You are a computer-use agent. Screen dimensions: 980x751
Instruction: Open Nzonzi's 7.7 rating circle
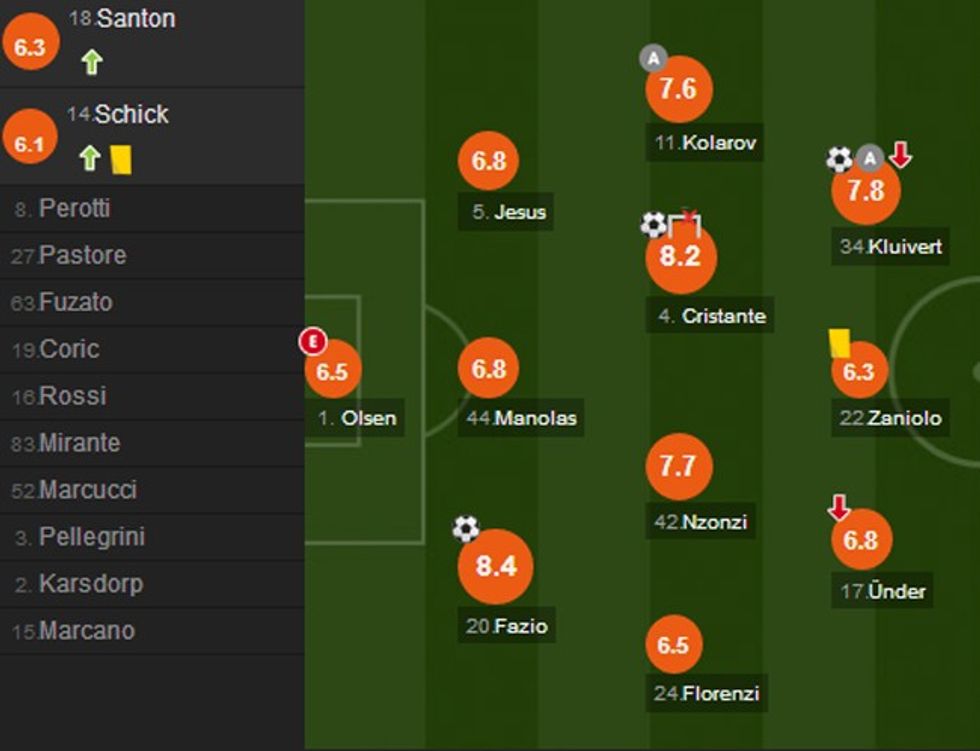click(678, 467)
